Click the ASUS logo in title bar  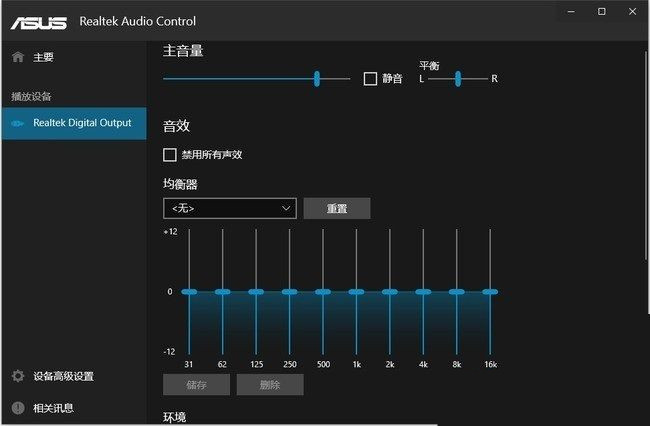coord(36,21)
